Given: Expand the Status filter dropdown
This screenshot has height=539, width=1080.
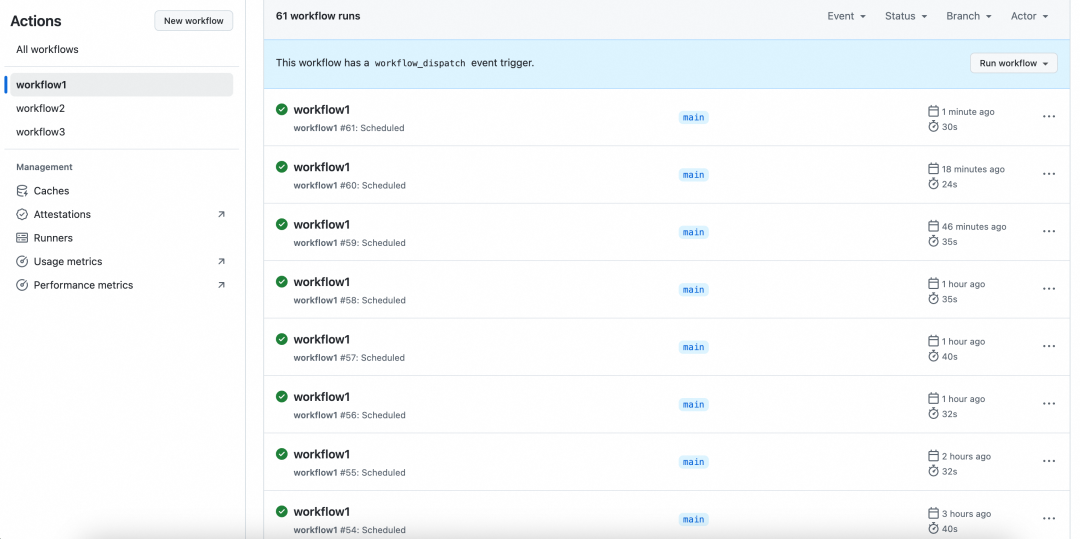Looking at the screenshot, I should click(x=905, y=16).
